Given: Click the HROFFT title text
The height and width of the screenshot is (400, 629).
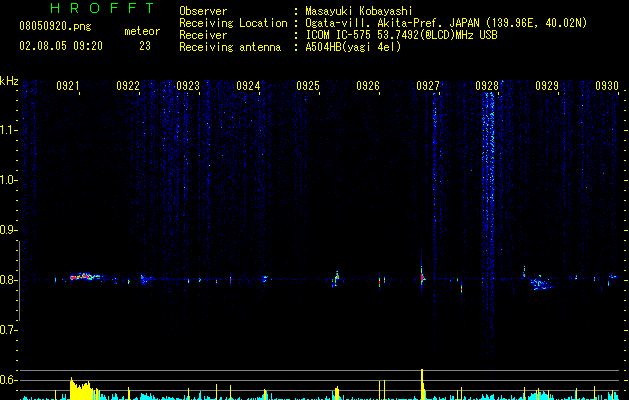Looking at the screenshot, I should pos(103,8).
